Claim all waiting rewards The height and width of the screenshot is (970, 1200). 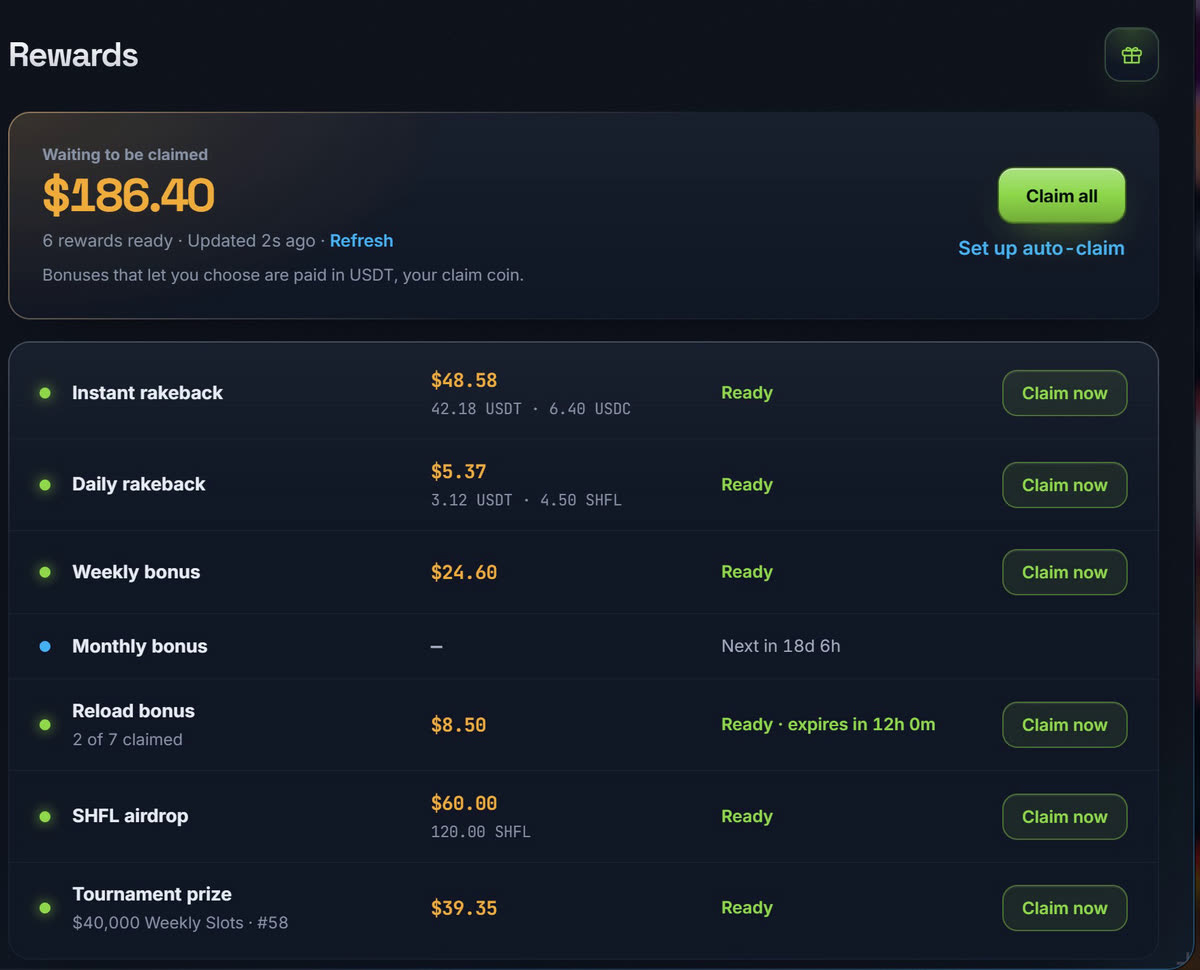1062,196
